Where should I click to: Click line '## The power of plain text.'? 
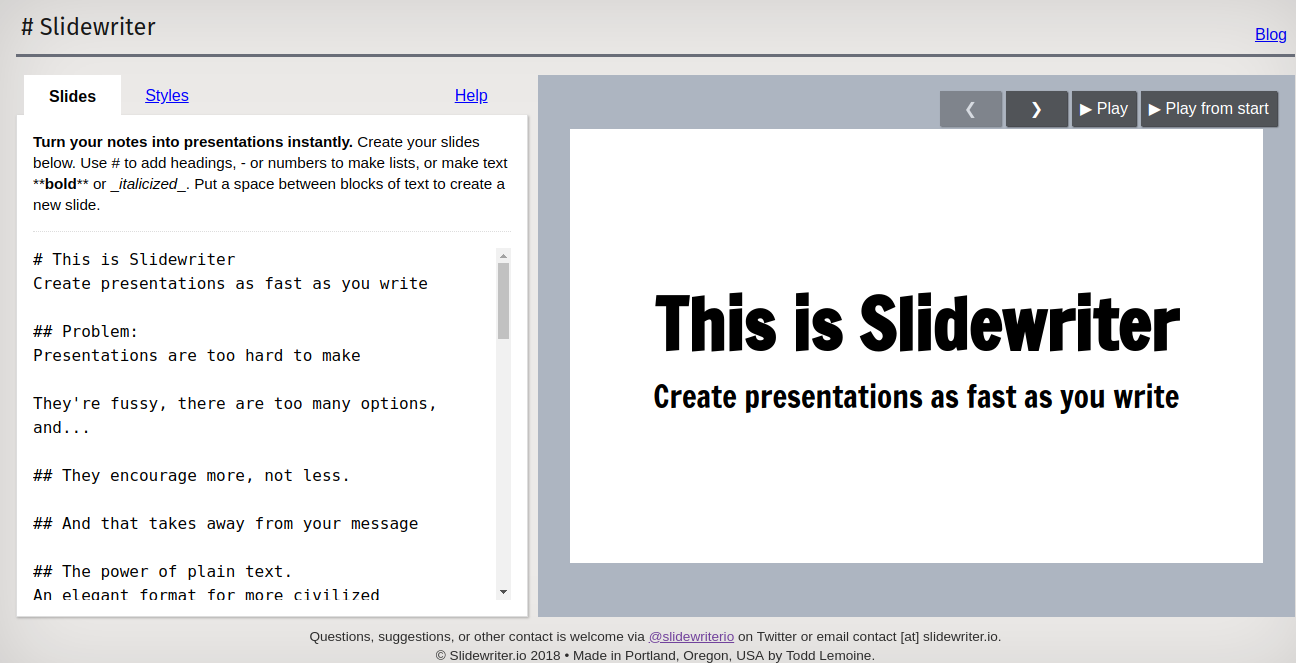(163, 572)
